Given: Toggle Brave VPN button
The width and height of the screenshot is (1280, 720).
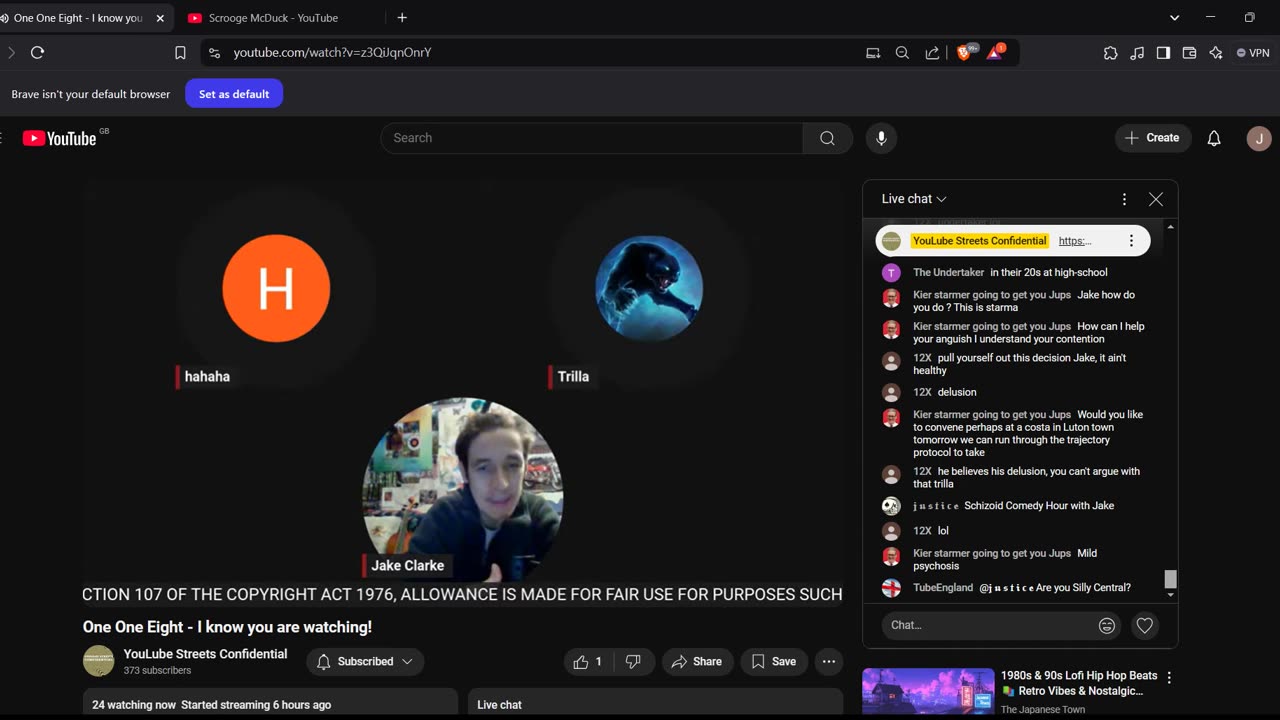Looking at the screenshot, I should [1253, 53].
